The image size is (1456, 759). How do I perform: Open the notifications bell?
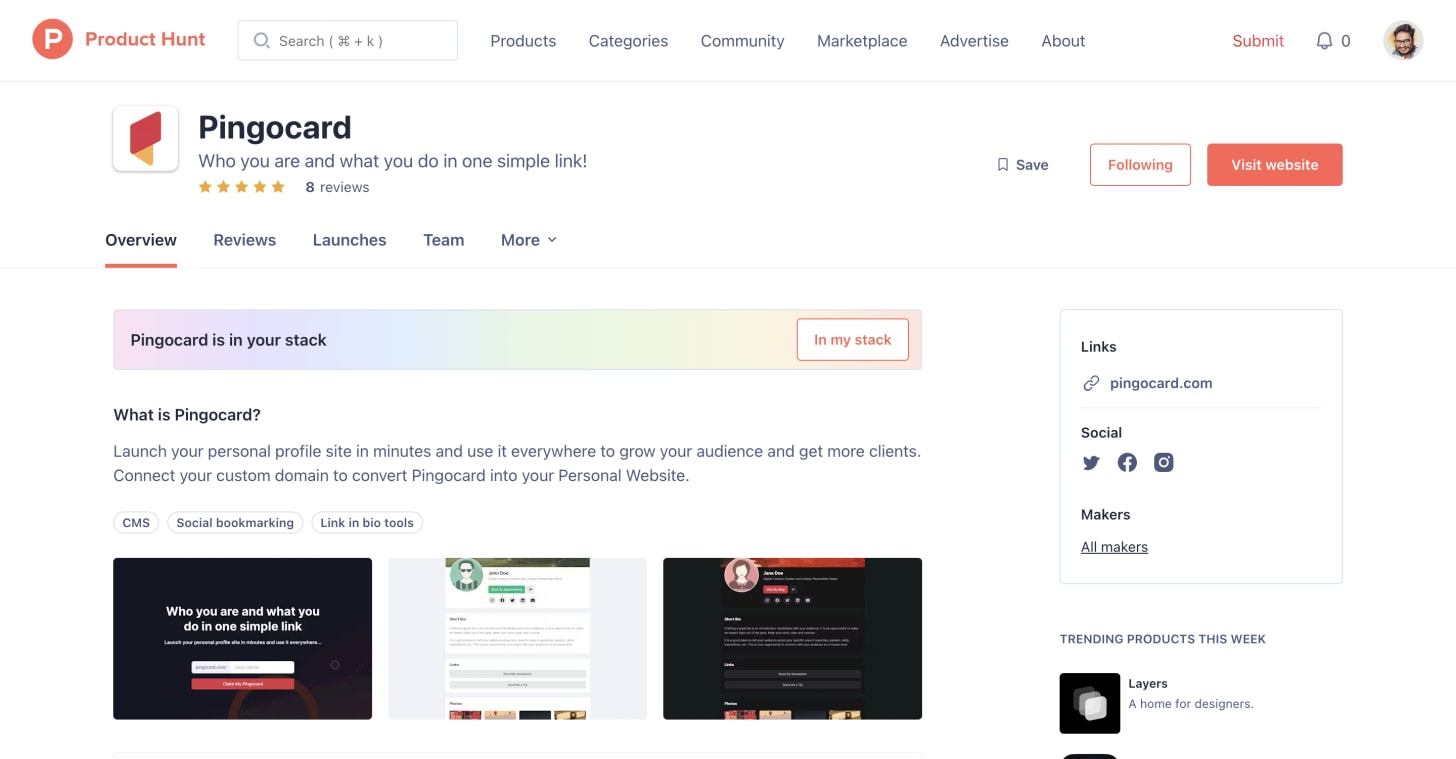1325,40
